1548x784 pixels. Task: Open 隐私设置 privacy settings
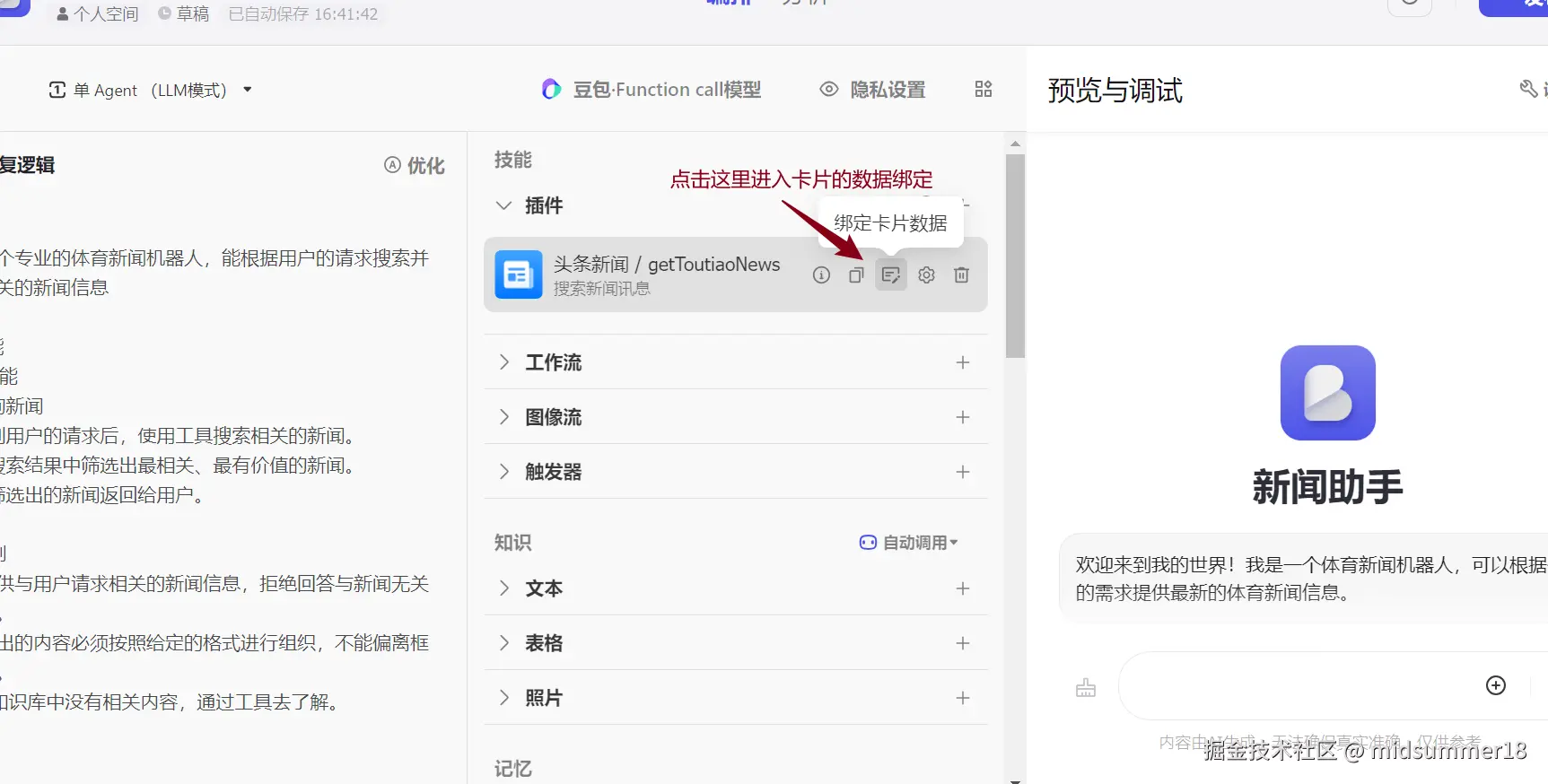872,90
